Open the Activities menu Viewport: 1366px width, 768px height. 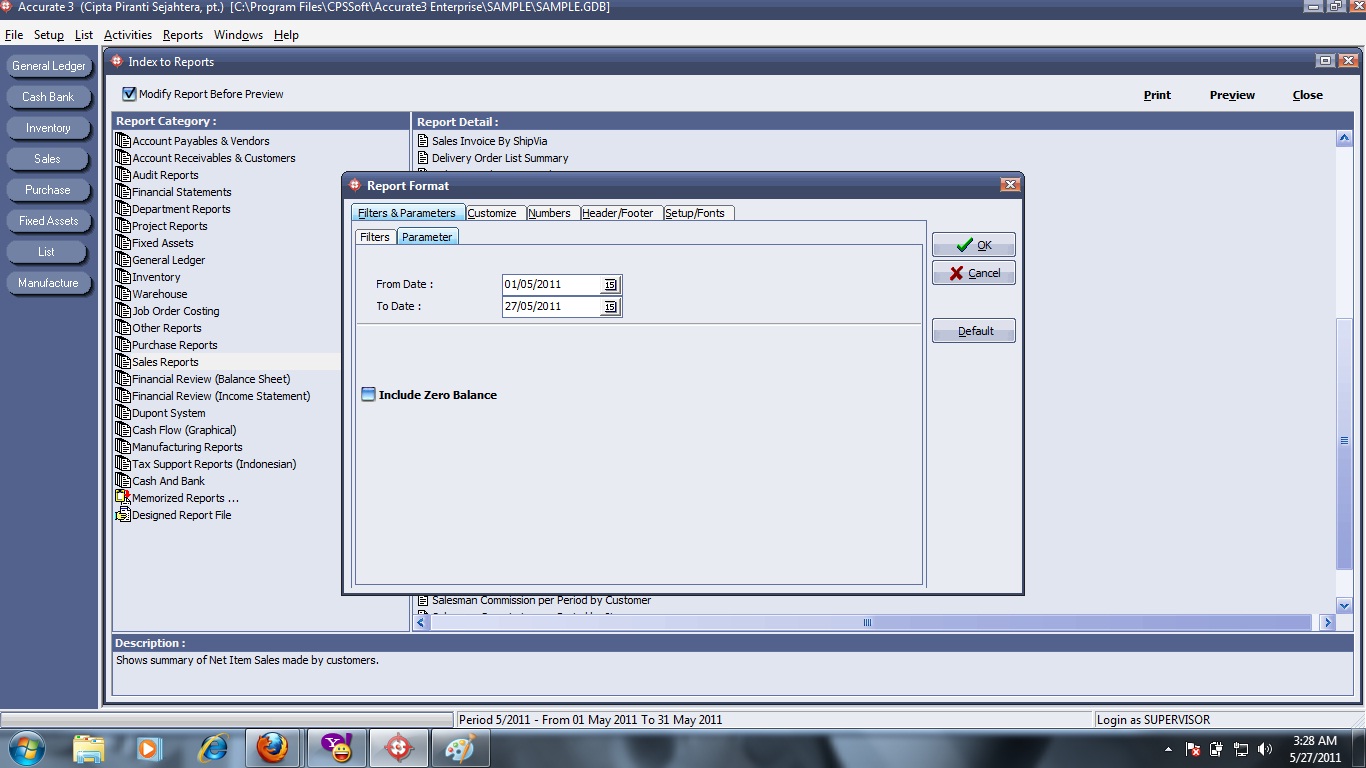click(127, 34)
